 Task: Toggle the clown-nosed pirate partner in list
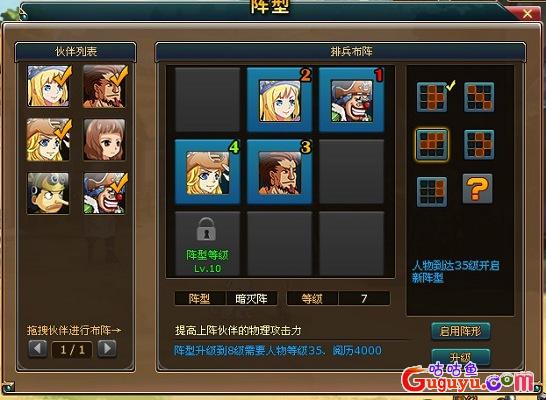point(104,193)
